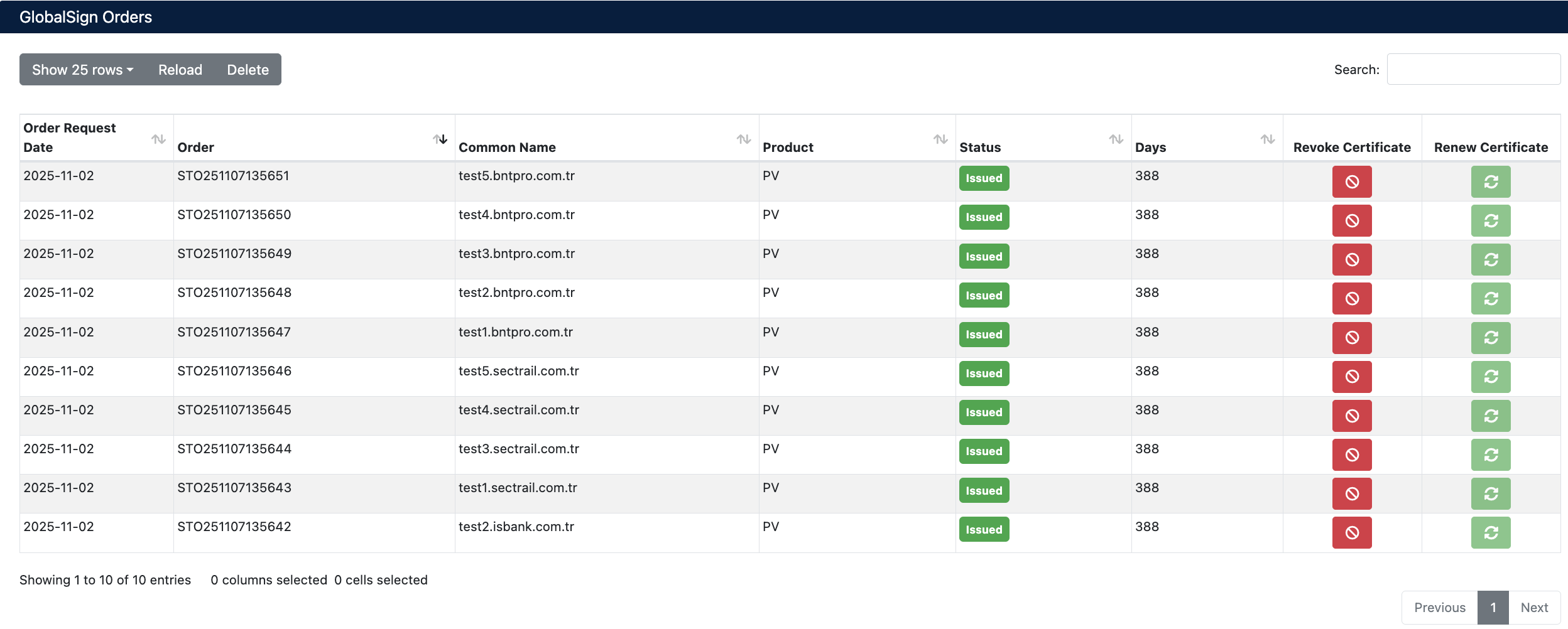Renew certificate for test1.sectrail.com.tr
This screenshot has height=629, width=1568.
click(1490, 493)
